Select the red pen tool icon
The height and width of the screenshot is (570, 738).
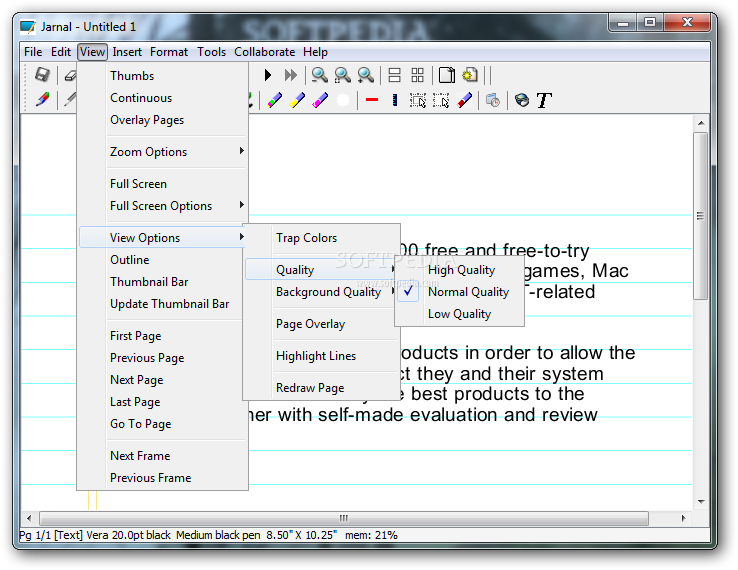click(x=42, y=100)
